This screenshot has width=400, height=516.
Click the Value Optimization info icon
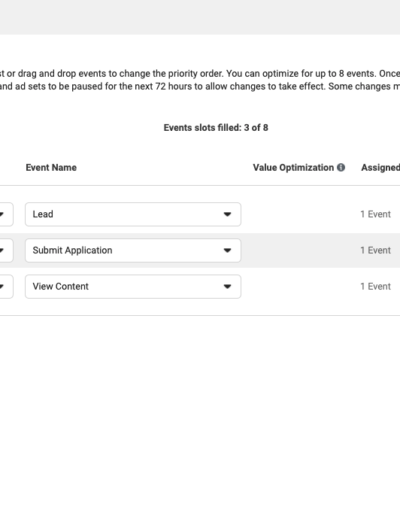(341, 167)
